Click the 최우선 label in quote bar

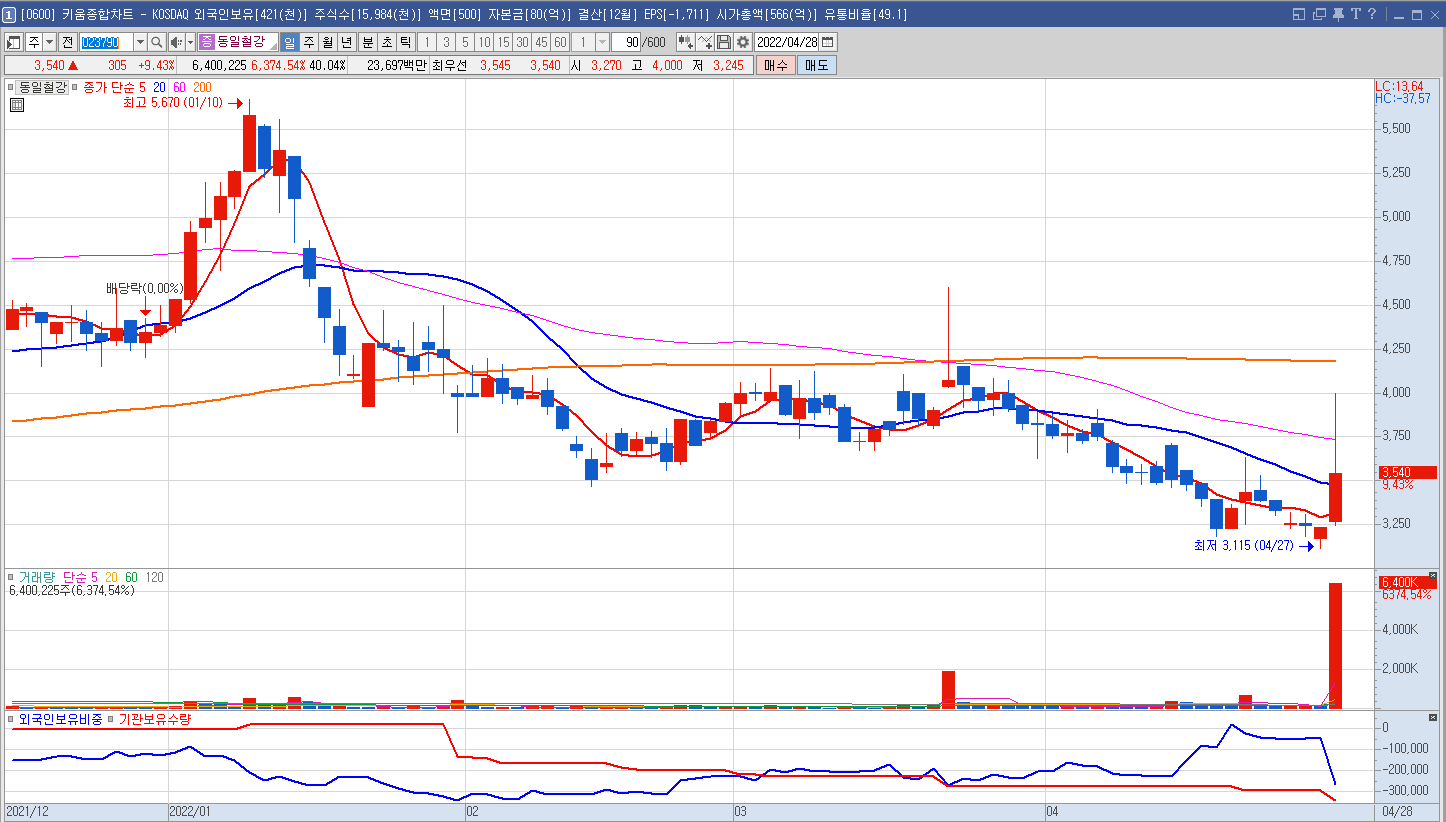449,65
